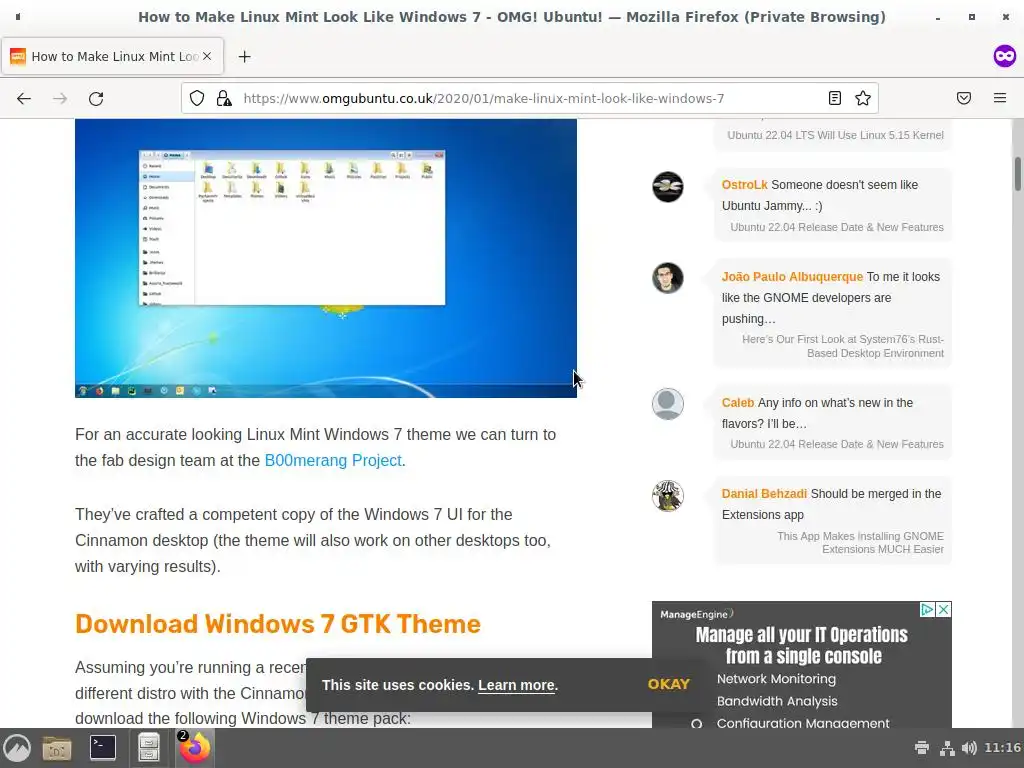
Task: Click OKAY on the cookie notice
Action: pyautogui.click(x=669, y=684)
